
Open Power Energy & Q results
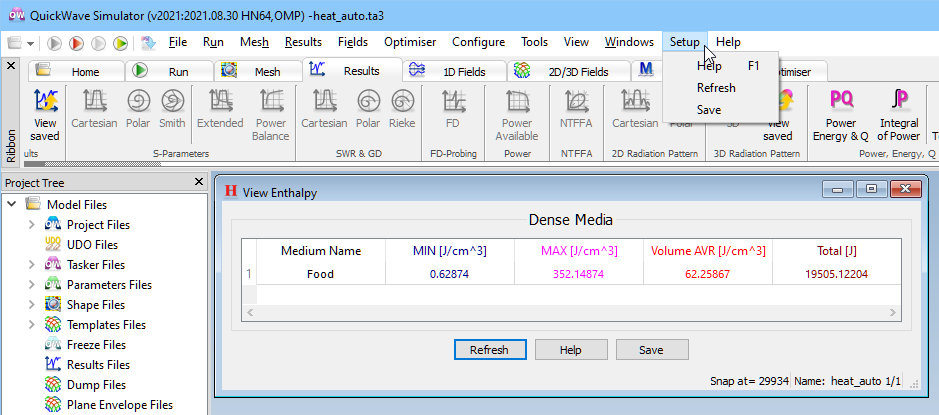841,115
